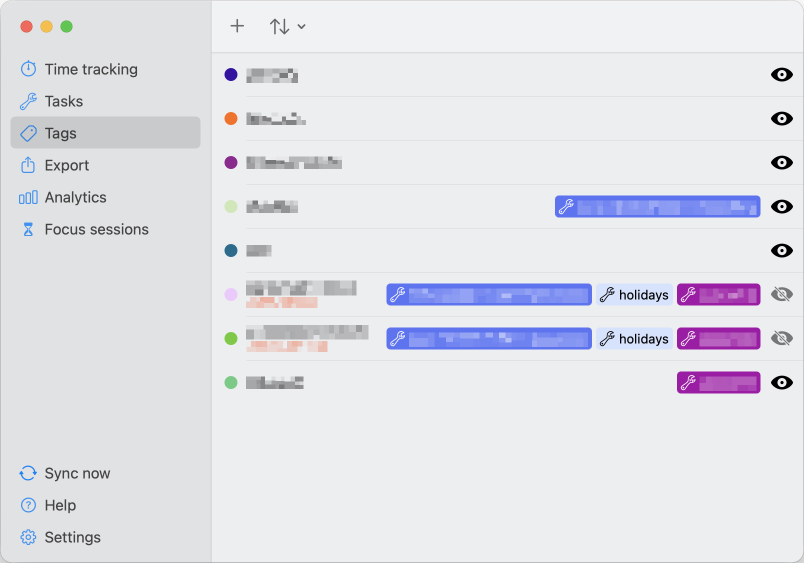Click the Focus sessions hourglass icon
804x563 pixels.
pos(28,229)
